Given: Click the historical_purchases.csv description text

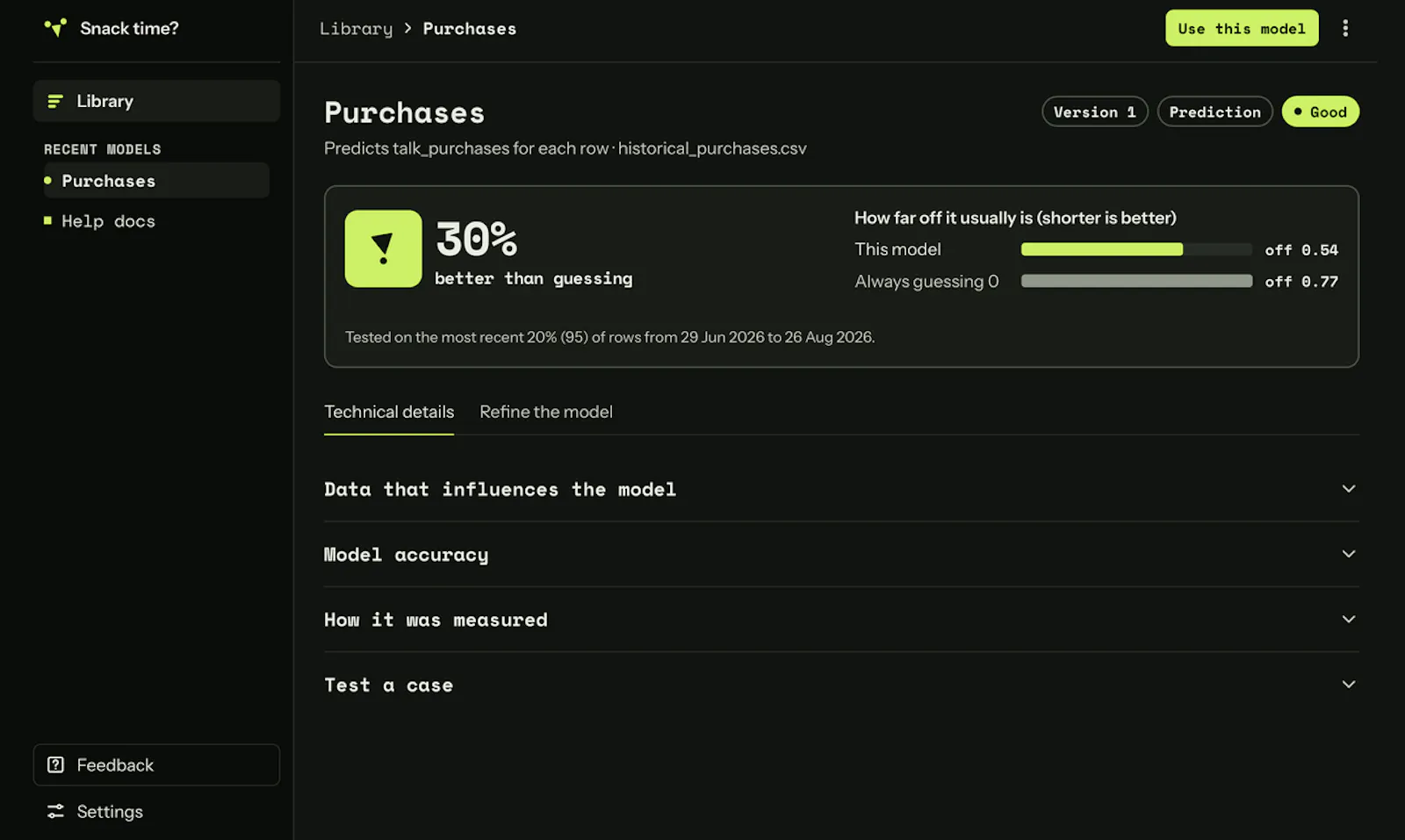Looking at the screenshot, I should 712,148.
